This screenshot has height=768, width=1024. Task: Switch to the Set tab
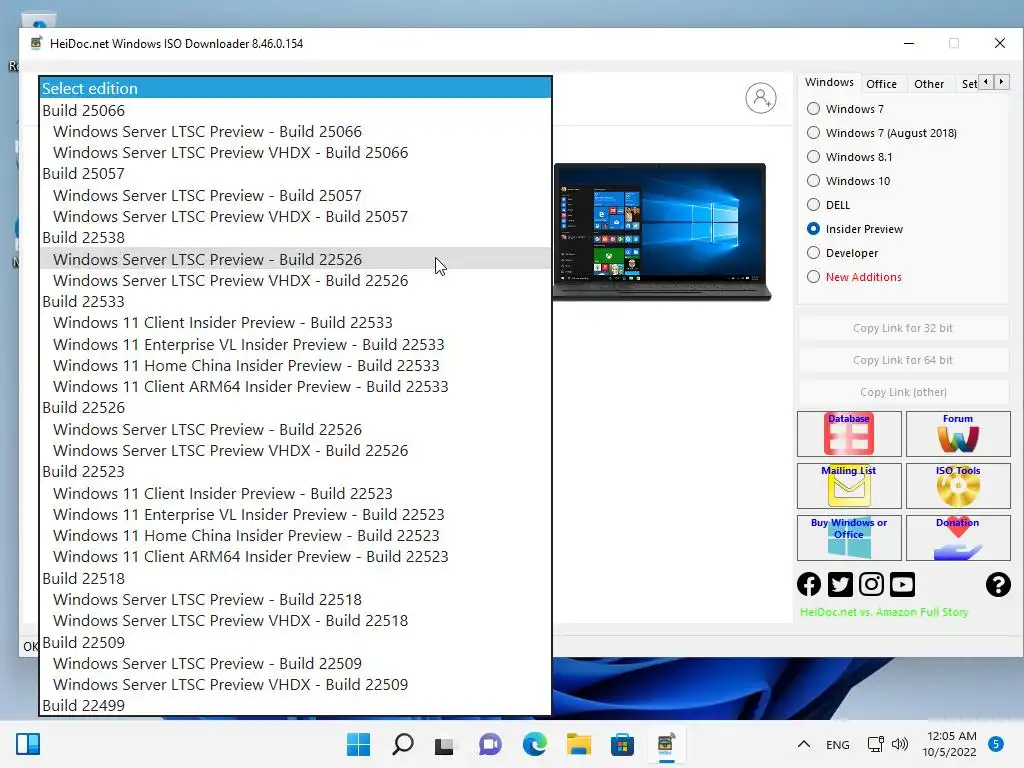[968, 84]
